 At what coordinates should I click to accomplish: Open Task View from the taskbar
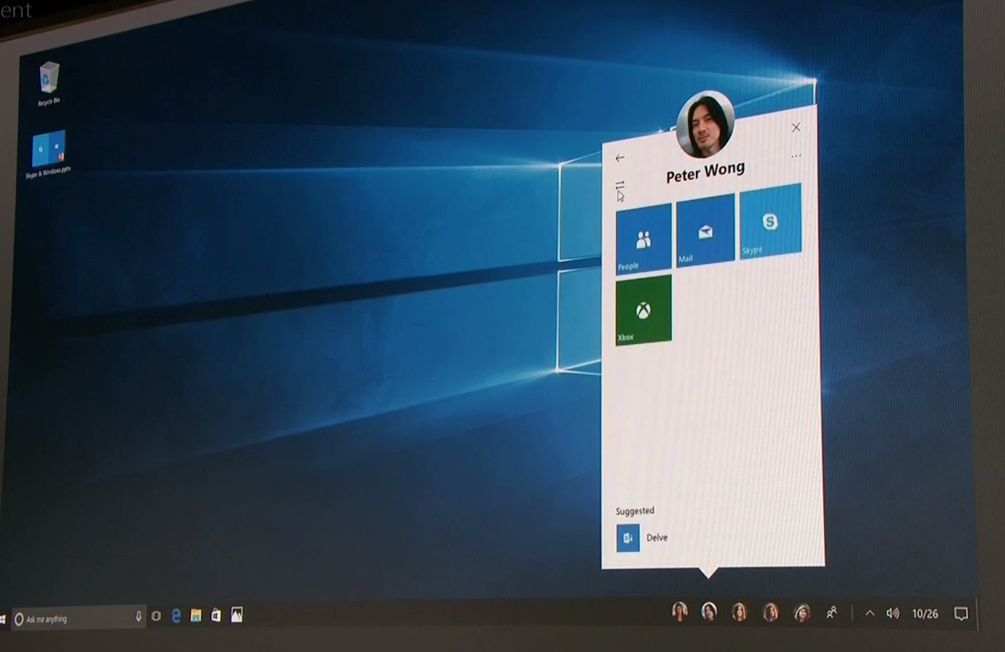point(156,616)
